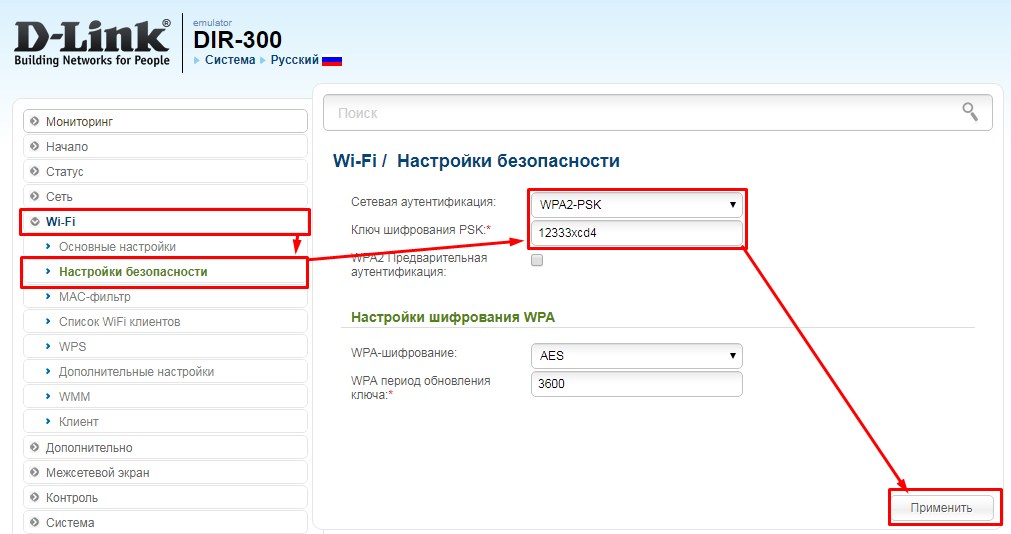The height and width of the screenshot is (534, 1011).
Task: Click the blue triangle before header Система
Action: [x=197, y=61]
